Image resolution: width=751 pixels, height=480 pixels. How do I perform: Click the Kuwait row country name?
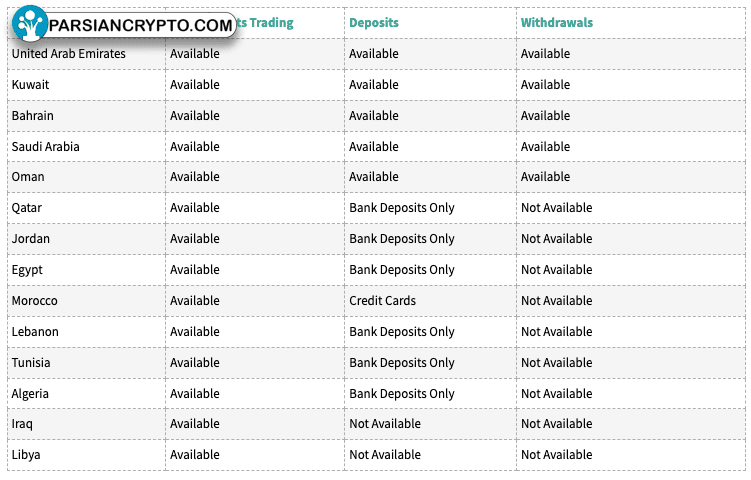30,85
